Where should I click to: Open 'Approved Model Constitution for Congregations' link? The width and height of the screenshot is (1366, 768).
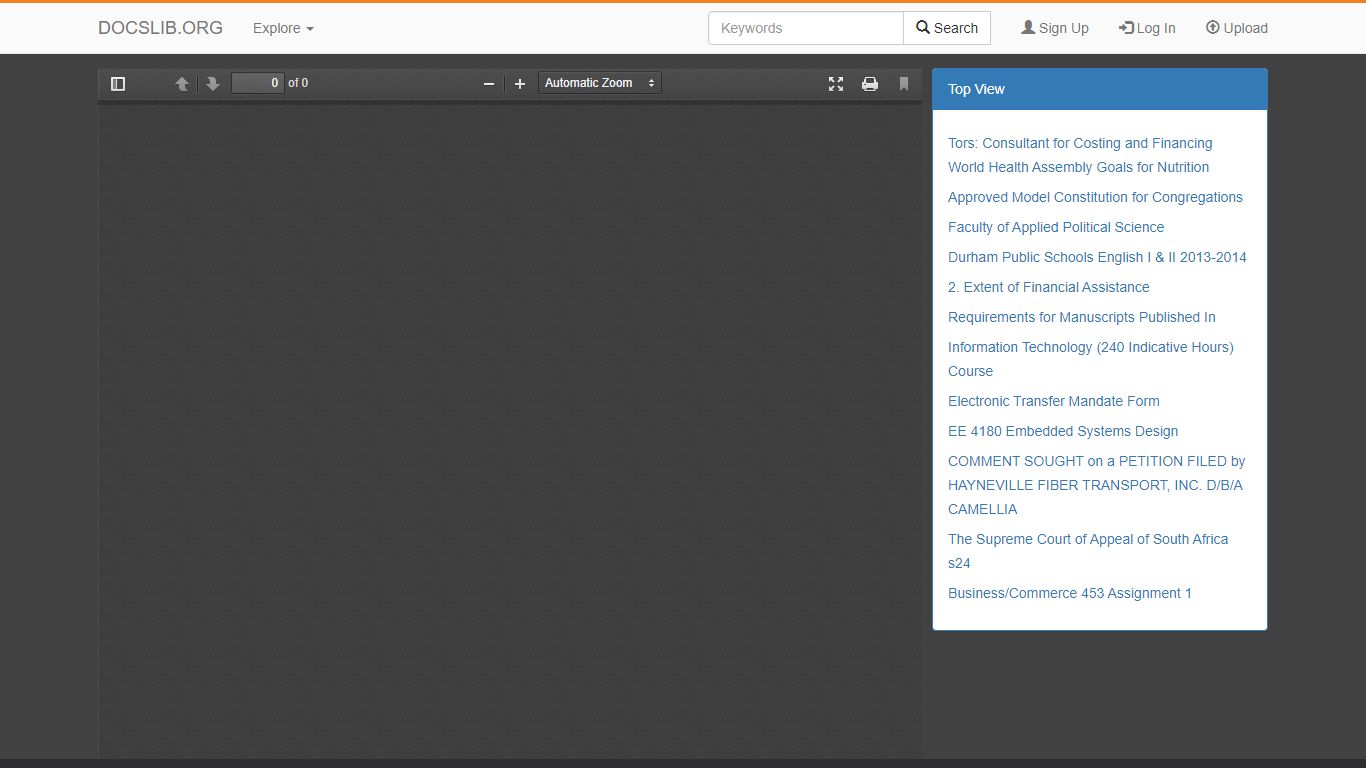pyautogui.click(x=1095, y=197)
